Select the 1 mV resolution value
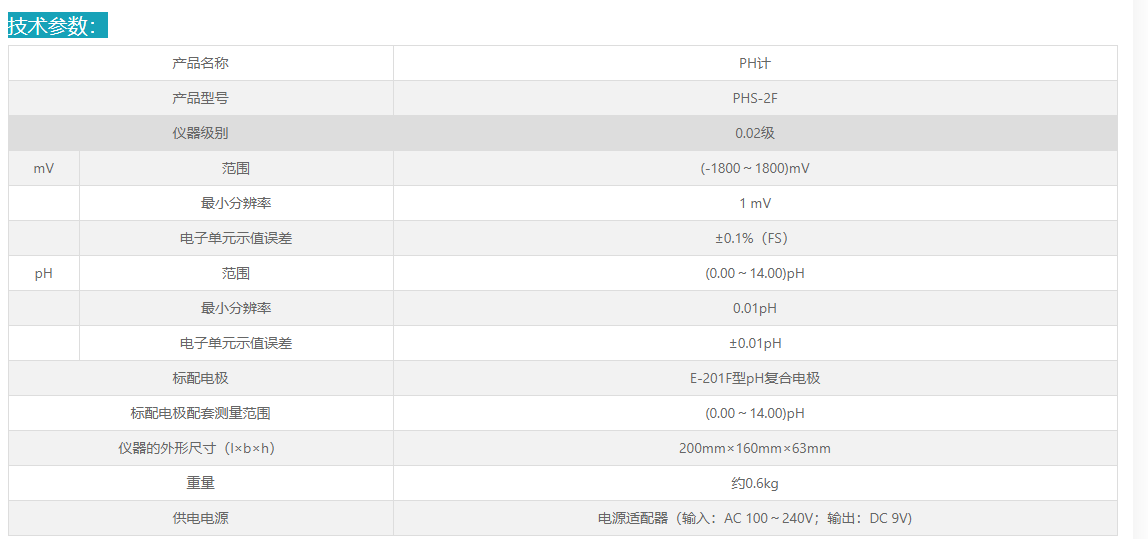This screenshot has width=1148, height=539. click(754, 203)
